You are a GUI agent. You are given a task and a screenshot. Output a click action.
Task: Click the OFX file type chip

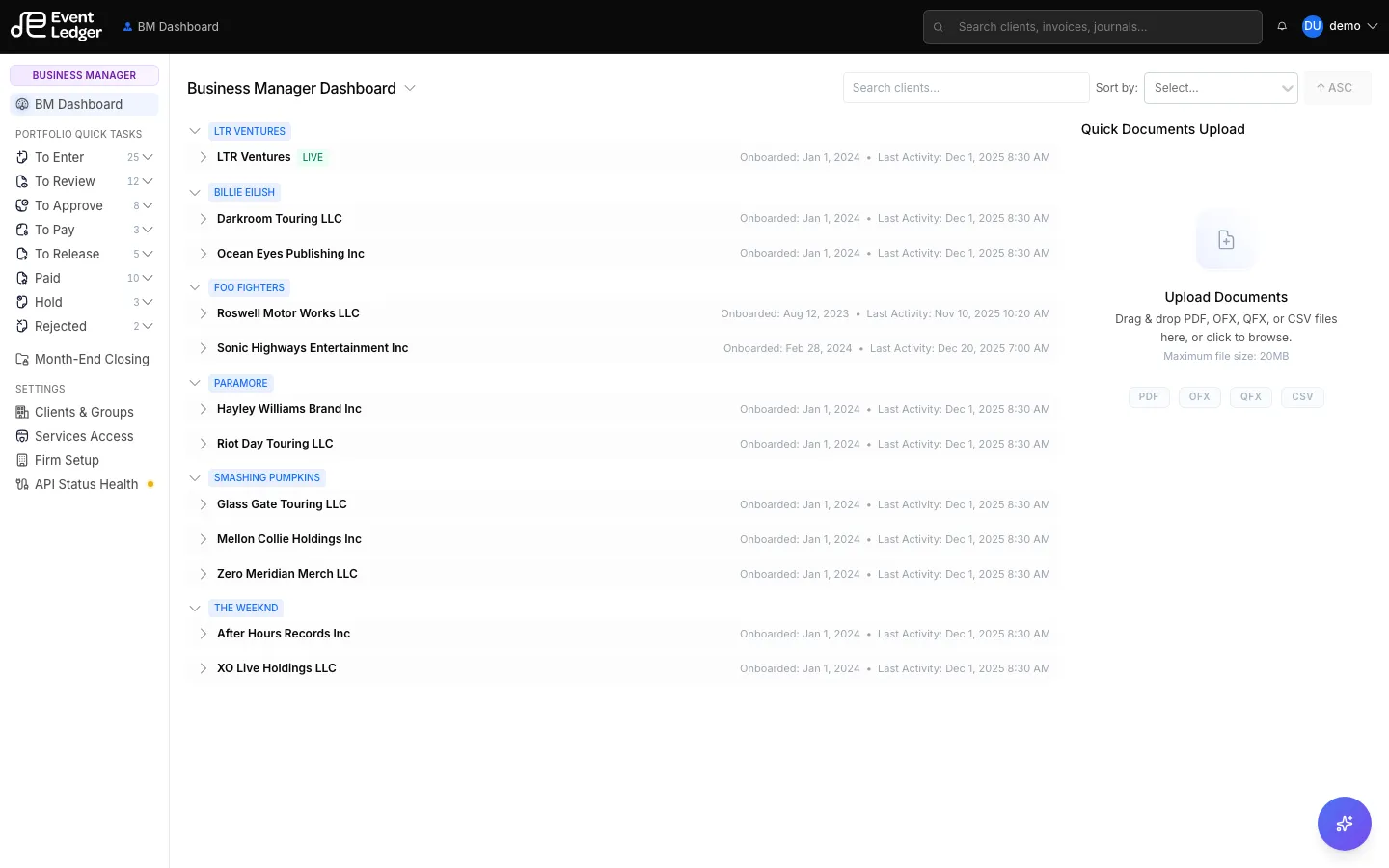(1200, 396)
